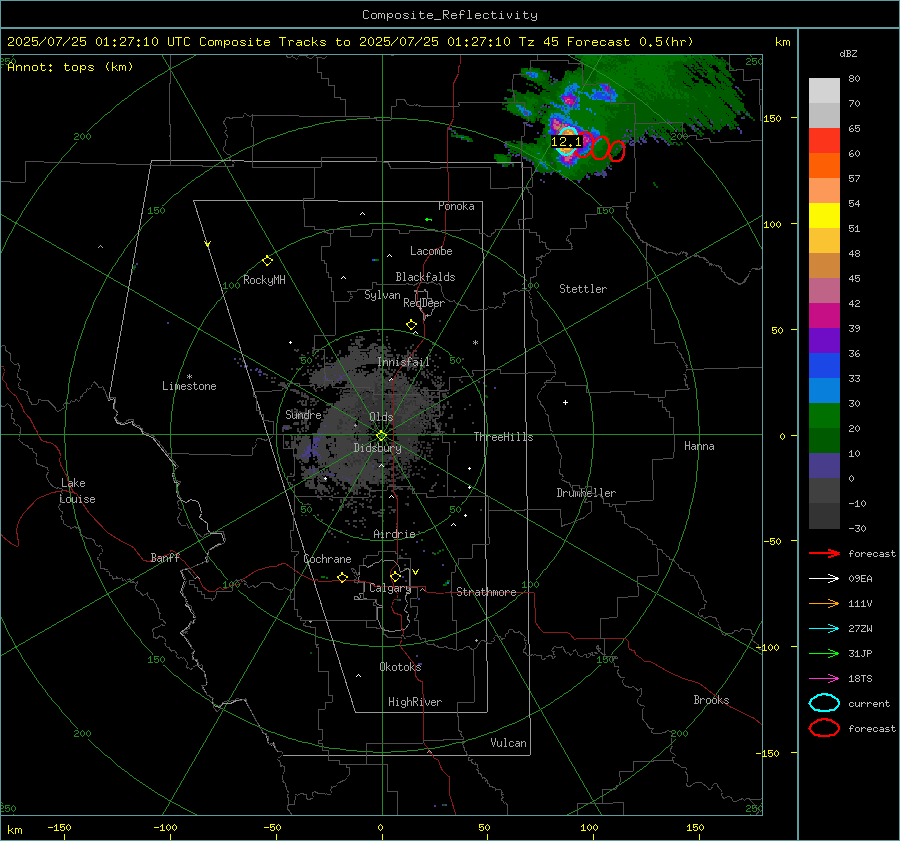Click the dBZ legend heading
900x841 pixels.
pos(848,53)
